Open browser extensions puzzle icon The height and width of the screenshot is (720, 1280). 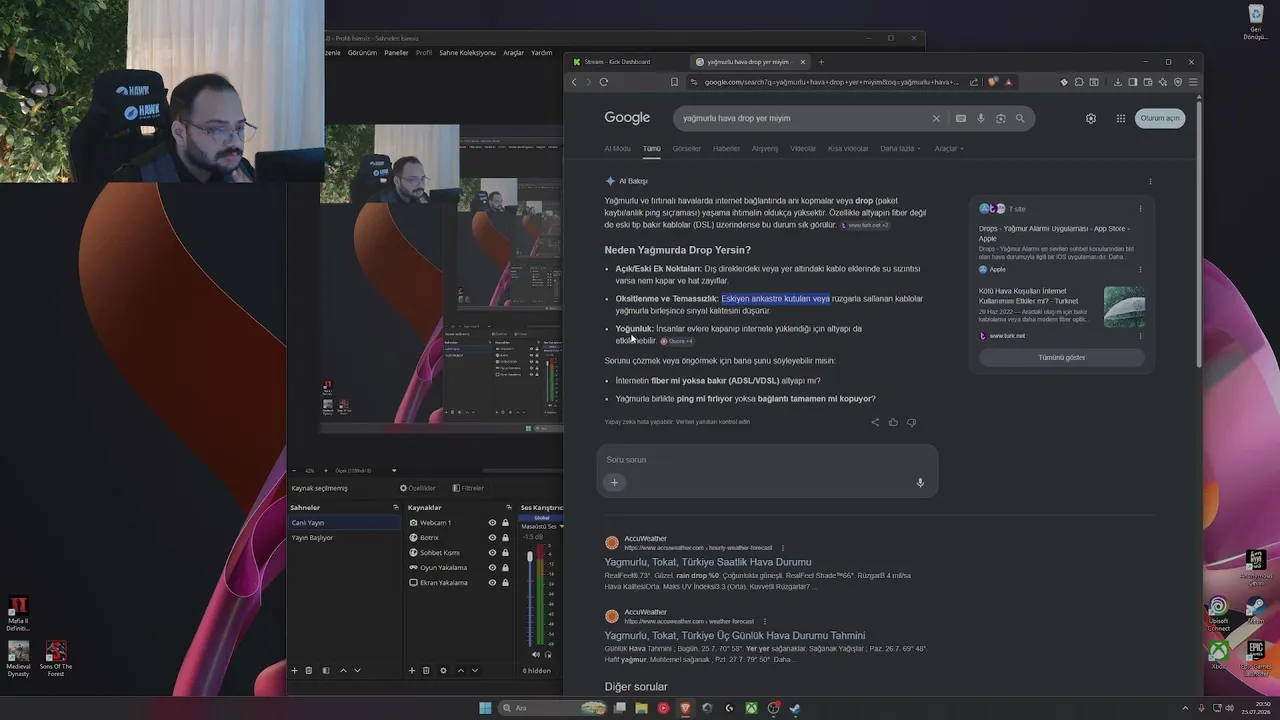1079,82
